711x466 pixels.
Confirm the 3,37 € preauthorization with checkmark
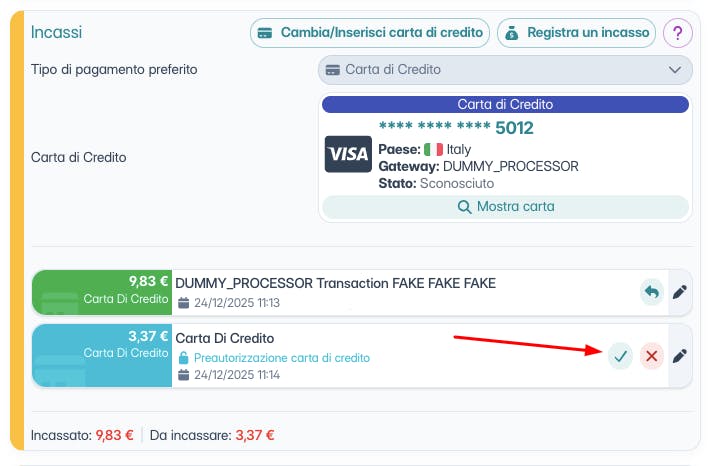click(621, 355)
